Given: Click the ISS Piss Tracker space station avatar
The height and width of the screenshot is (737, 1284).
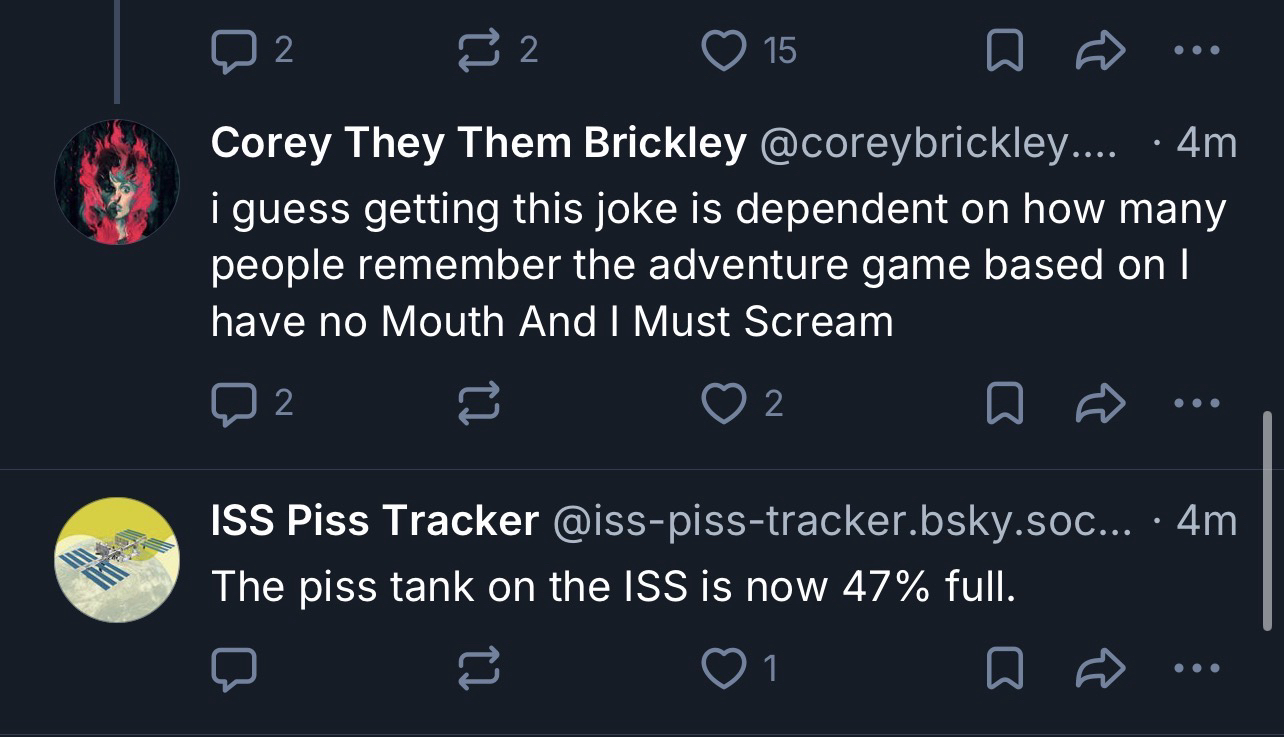Looking at the screenshot, I should pyautogui.click(x=117, y=559).
